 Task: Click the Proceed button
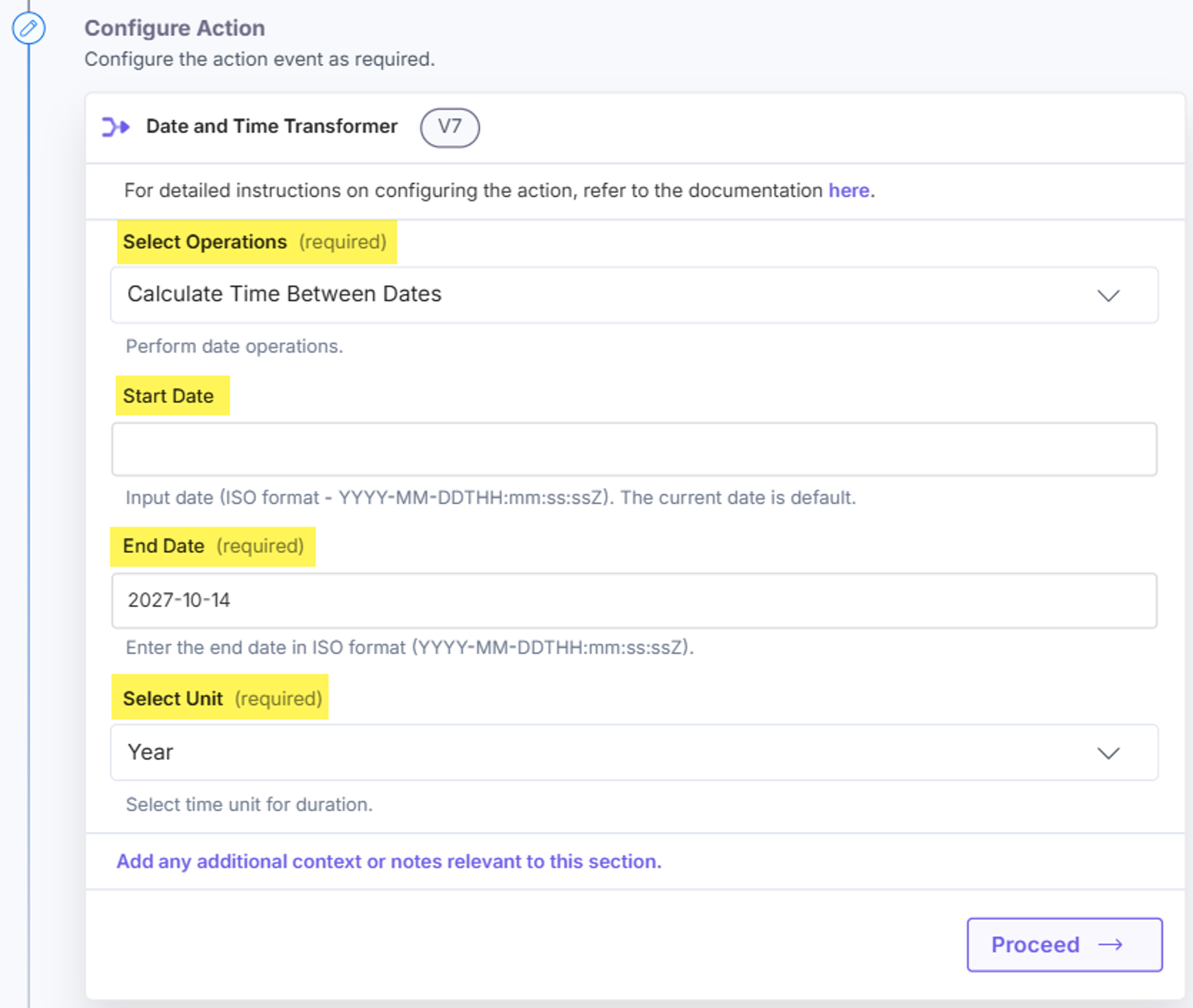click(x=1064, y=945)
